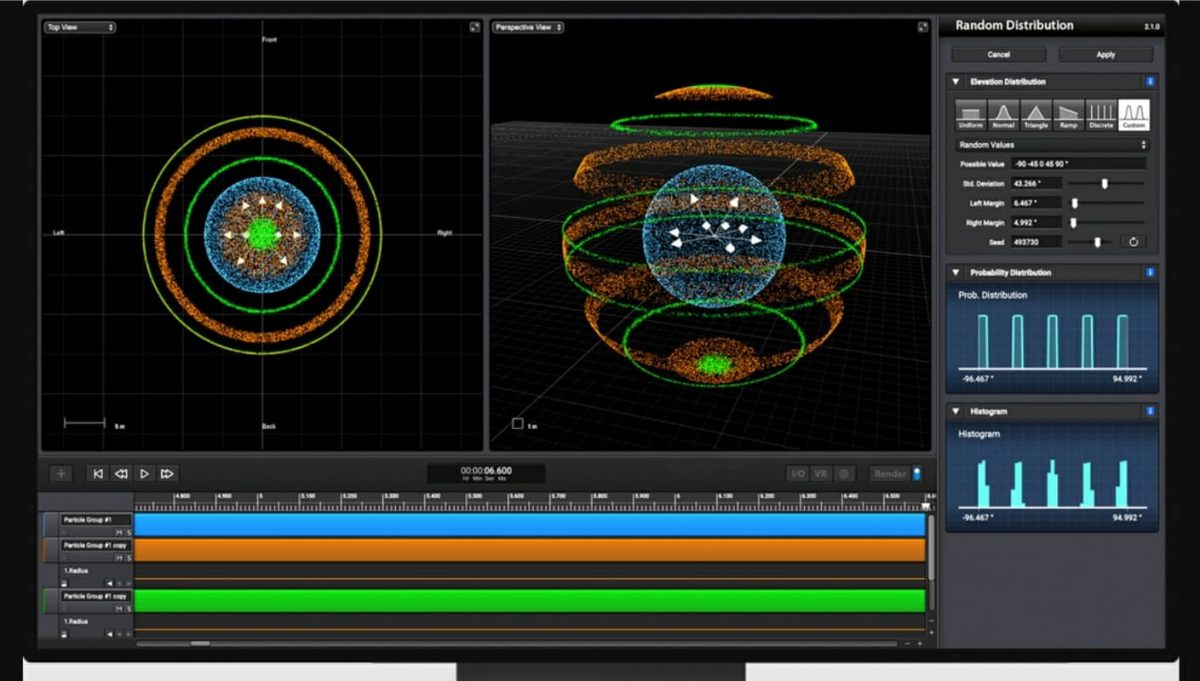The image size is (1200, 681).
Task: Click the info icon on Elevation Distribution
Action: tap(1150, 81)
